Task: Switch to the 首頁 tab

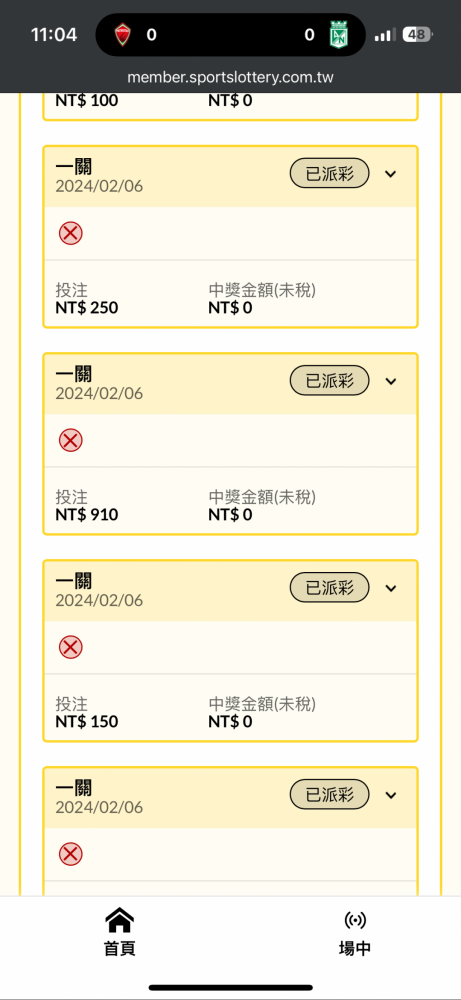Action: point(120,932)
